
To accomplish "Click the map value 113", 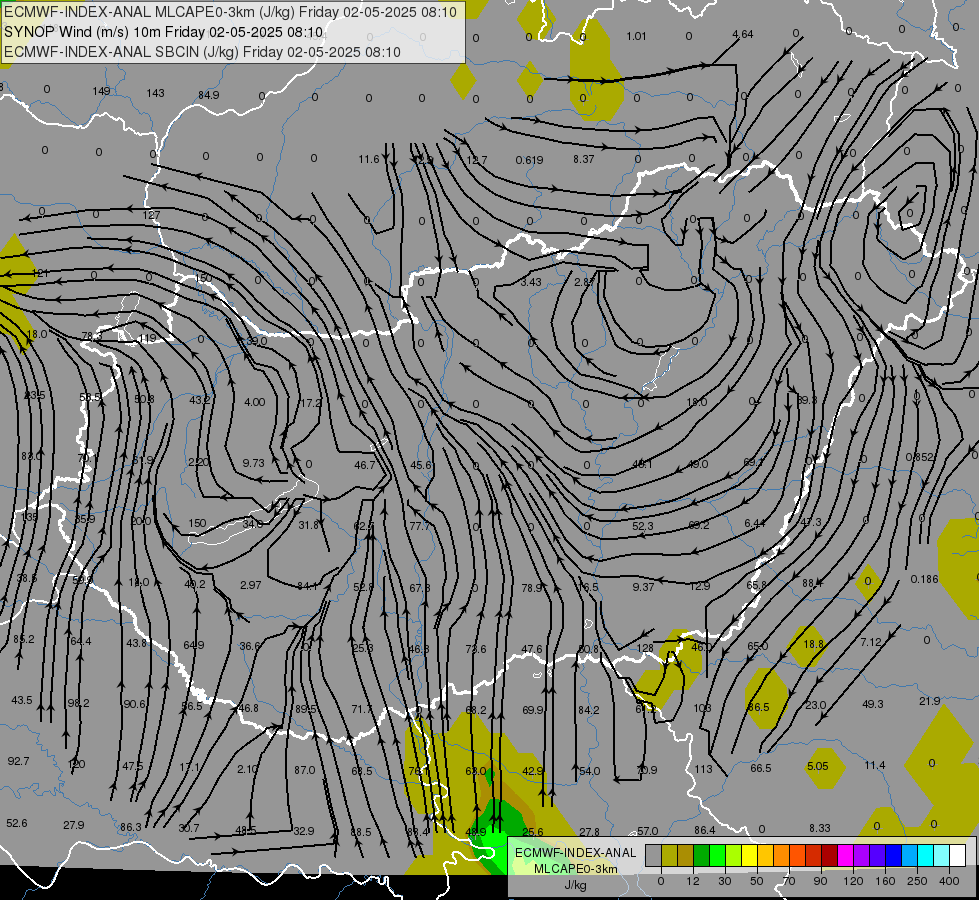I will (703, 769).
